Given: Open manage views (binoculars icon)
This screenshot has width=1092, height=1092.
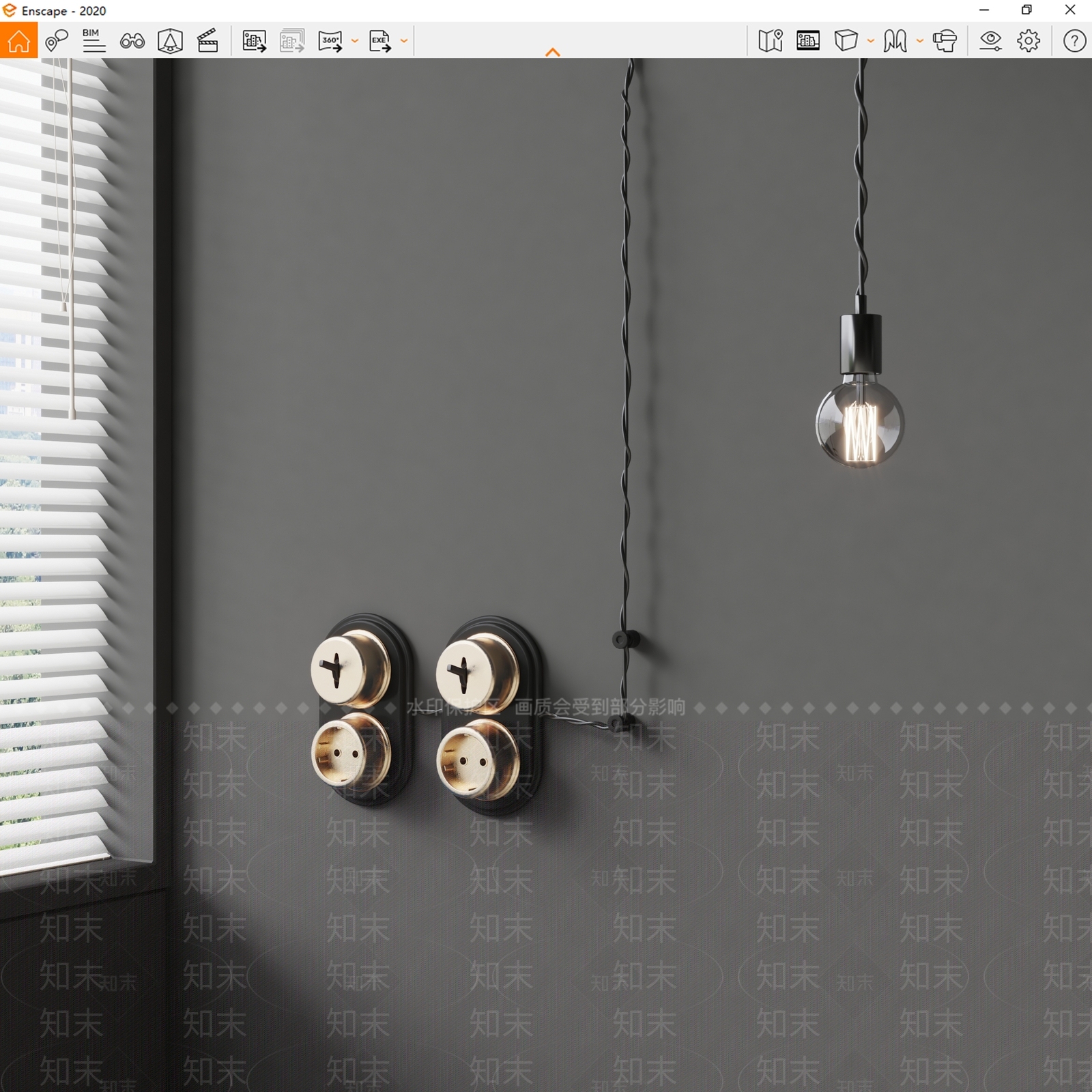Looking at the screenshot, I should [132, 42].
